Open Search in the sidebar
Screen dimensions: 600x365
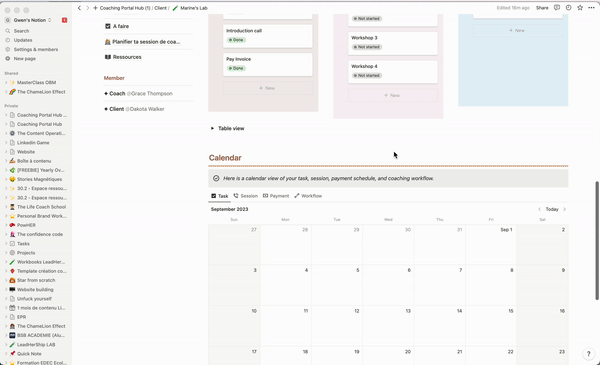(21, 31)
